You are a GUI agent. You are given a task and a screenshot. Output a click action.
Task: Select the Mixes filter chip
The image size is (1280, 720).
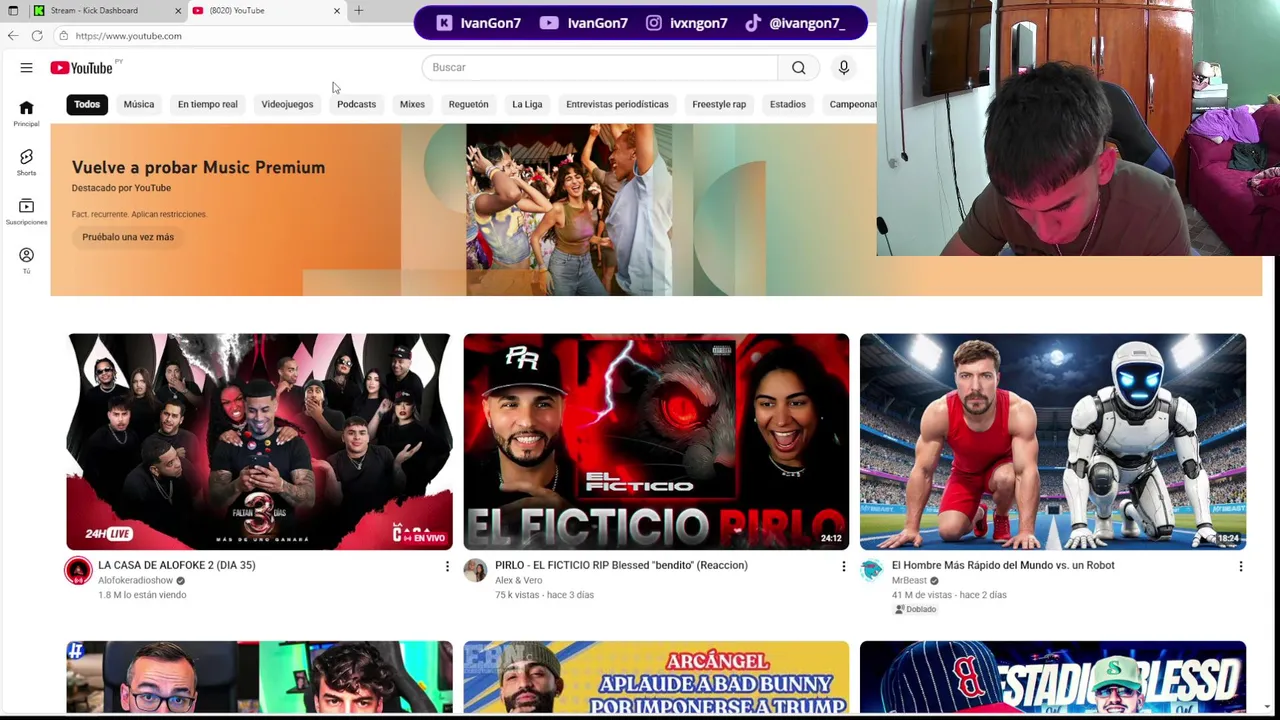(x=412, y=104)
